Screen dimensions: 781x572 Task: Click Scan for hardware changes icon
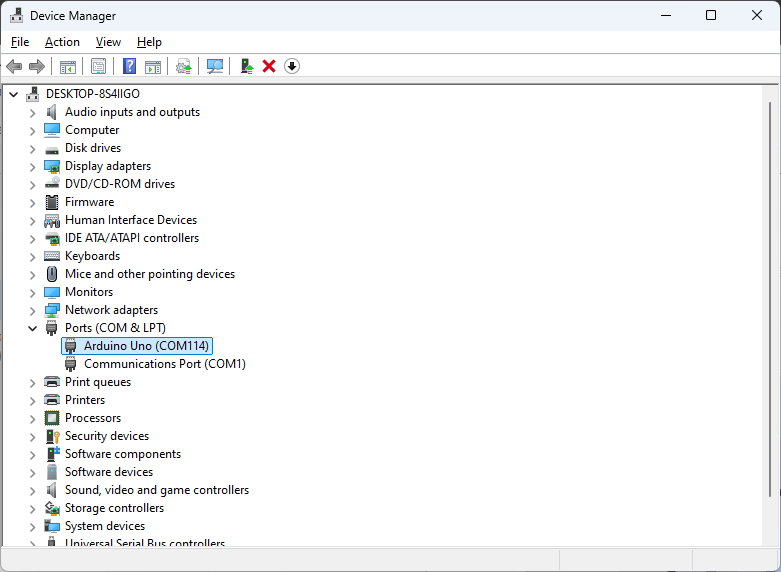[214, 66]
